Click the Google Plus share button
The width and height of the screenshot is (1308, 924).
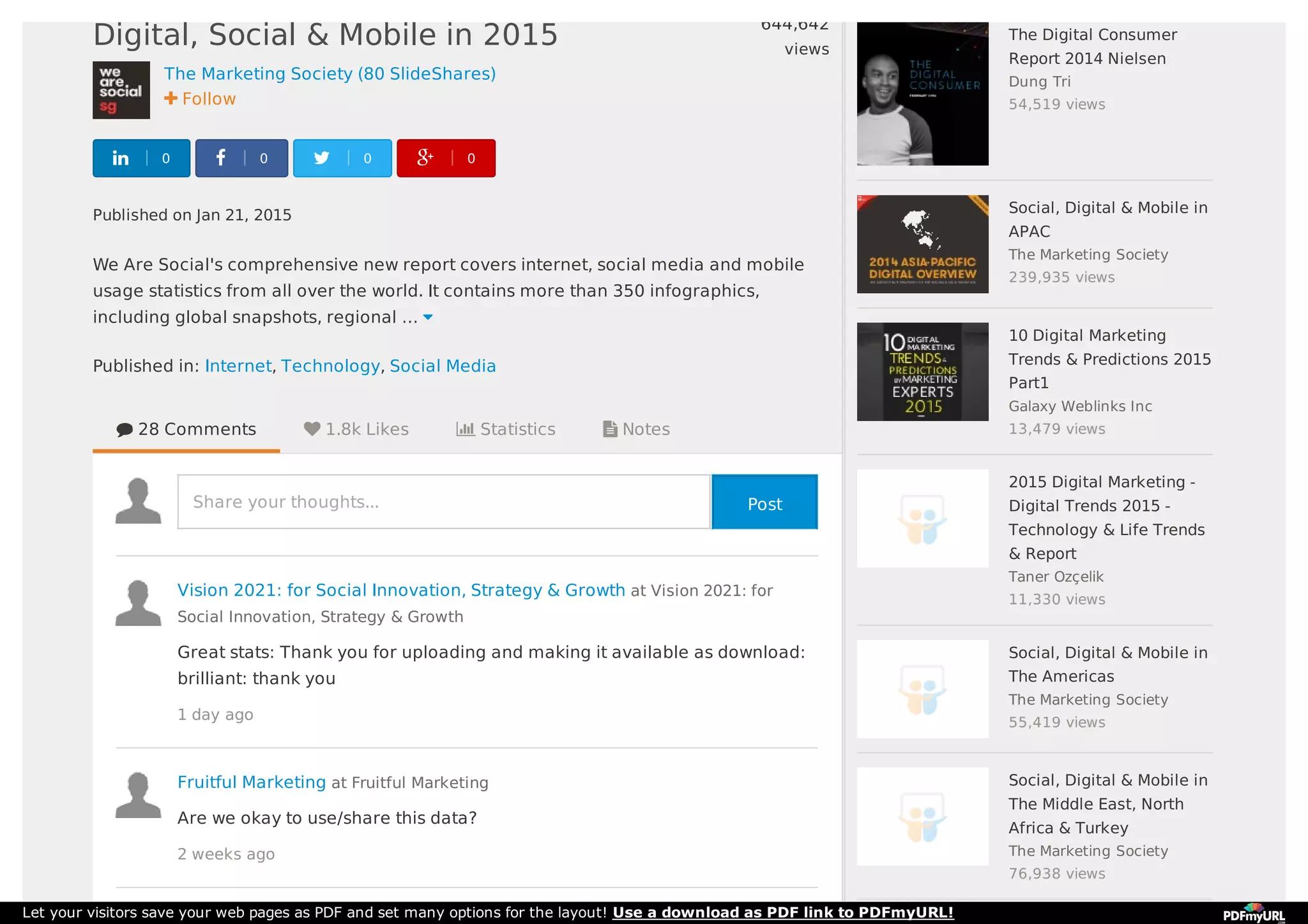(446, 158)
